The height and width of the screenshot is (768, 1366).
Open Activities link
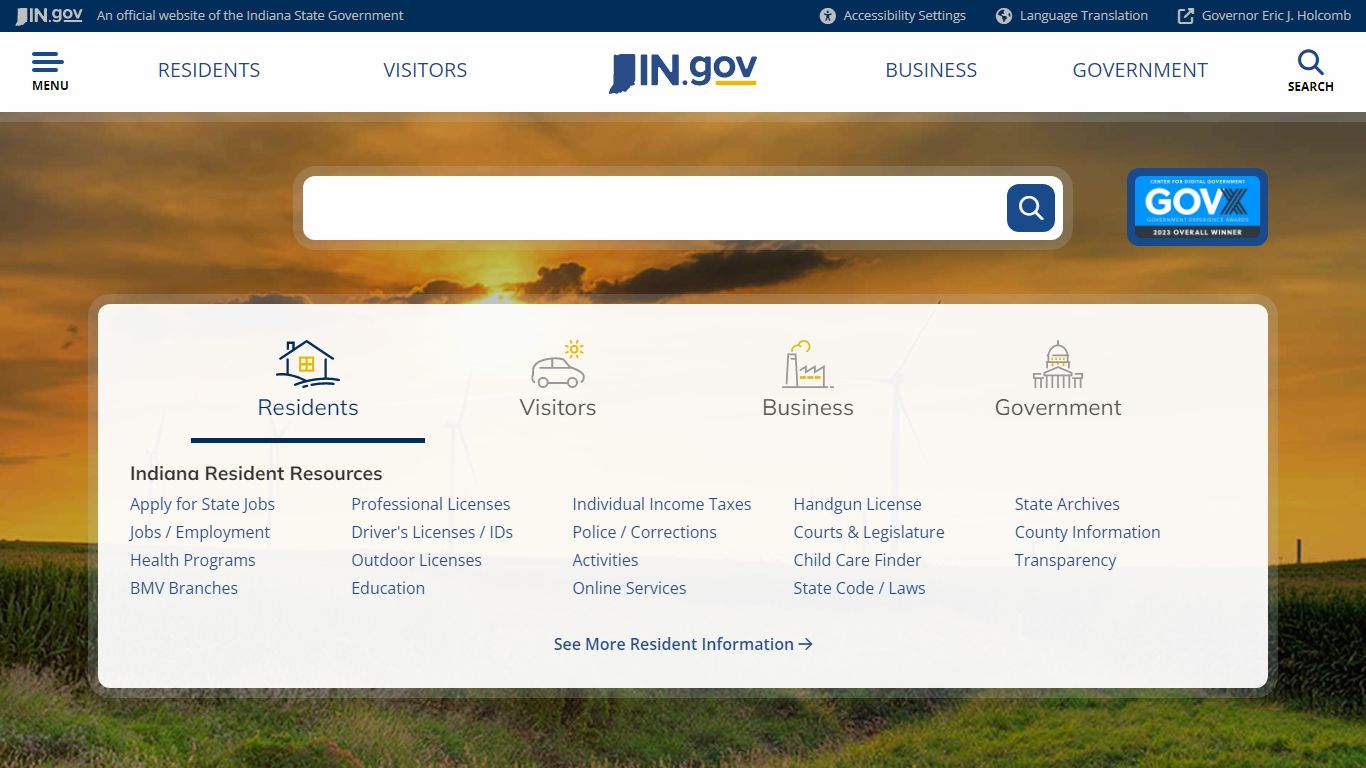(x=605, y=560)
